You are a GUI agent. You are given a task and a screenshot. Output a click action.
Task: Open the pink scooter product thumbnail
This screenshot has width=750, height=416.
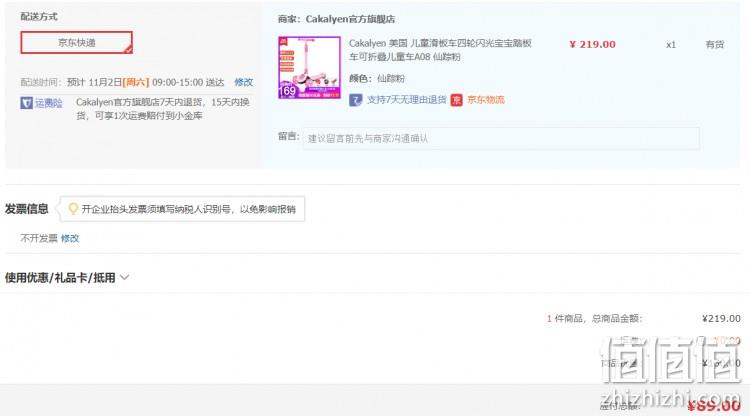click(309, 68)
